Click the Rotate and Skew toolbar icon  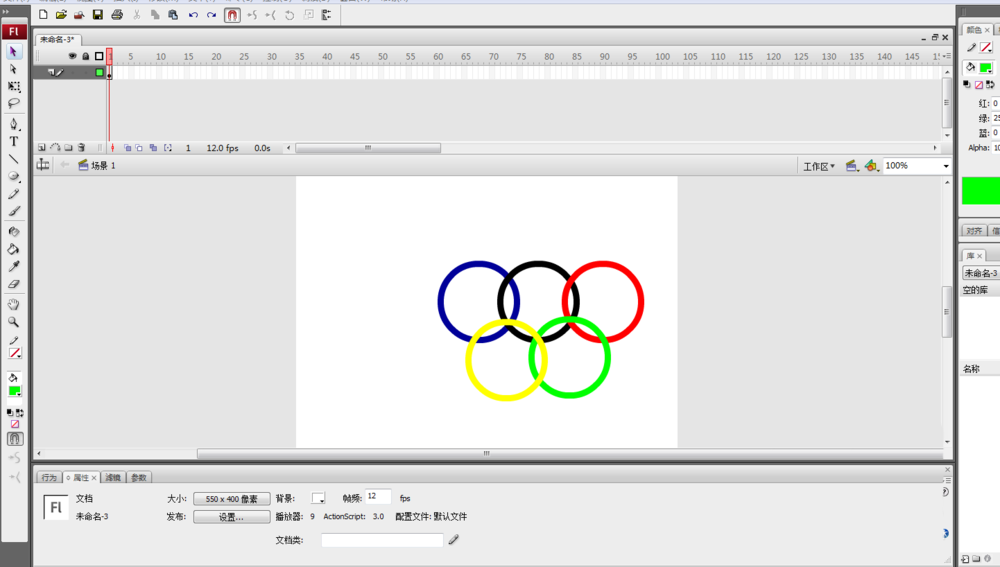[290, 15]
